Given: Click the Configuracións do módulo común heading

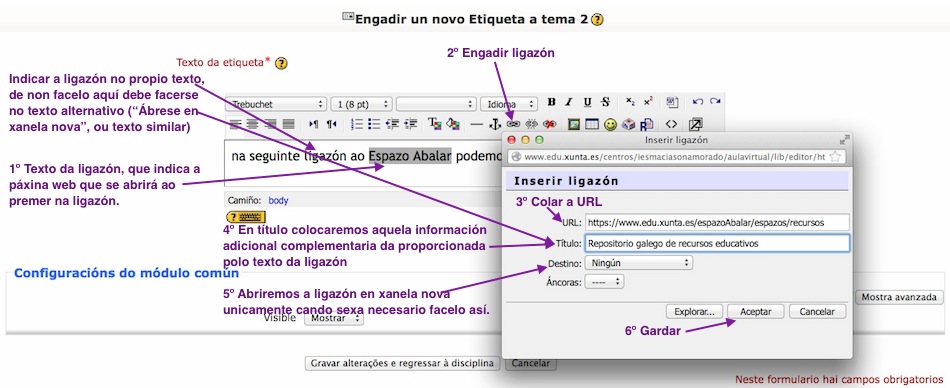Looking at the screenshot, I should [x=126, y=273].
